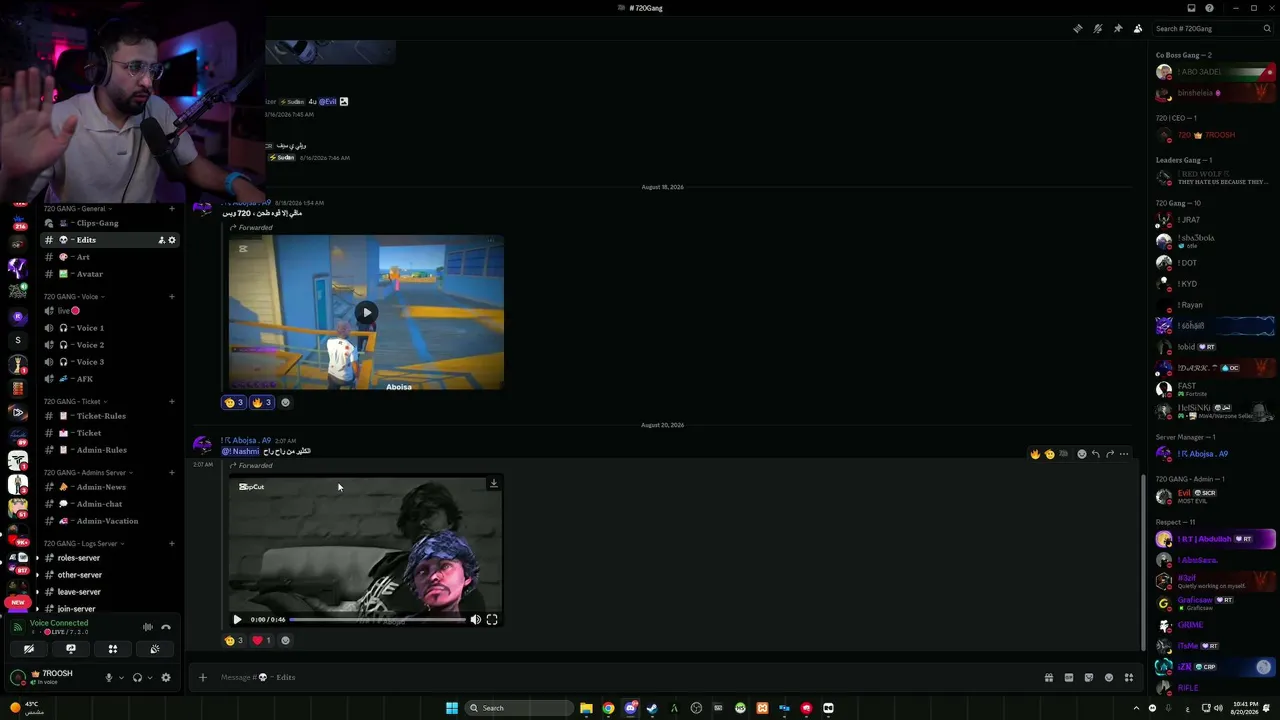This screenshot has width=1280, height=720.
Task: Add new reaction under the CapCut message
Action: coord(285,640)
